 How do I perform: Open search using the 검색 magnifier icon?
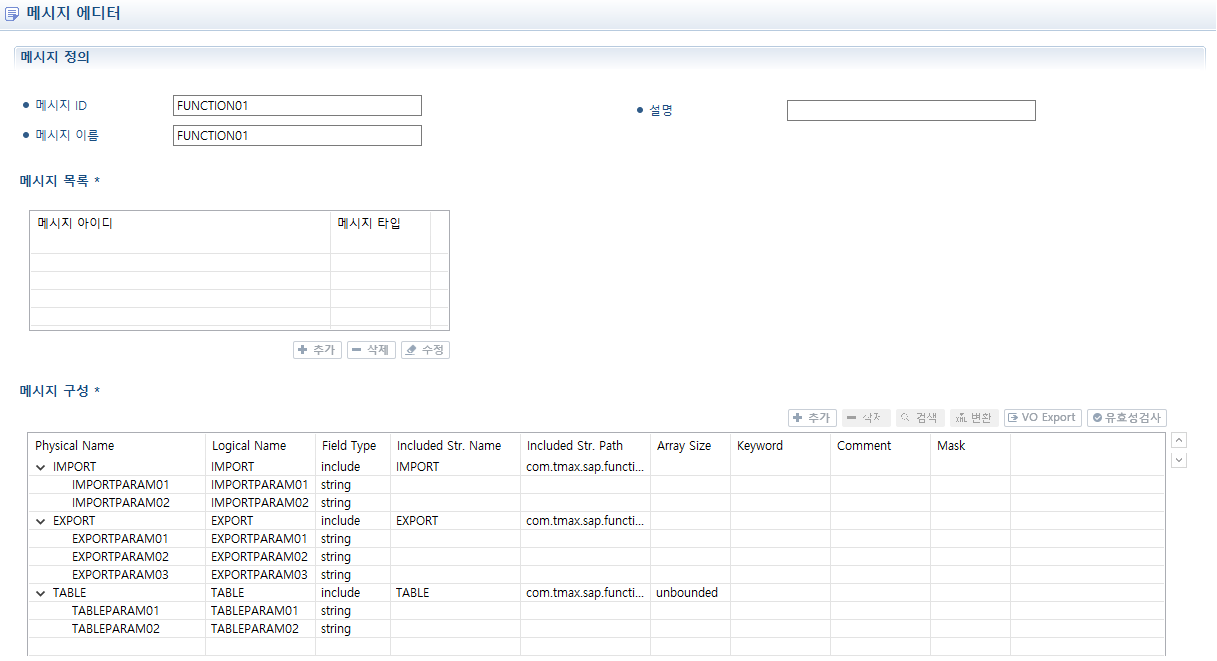click(903, 418)
